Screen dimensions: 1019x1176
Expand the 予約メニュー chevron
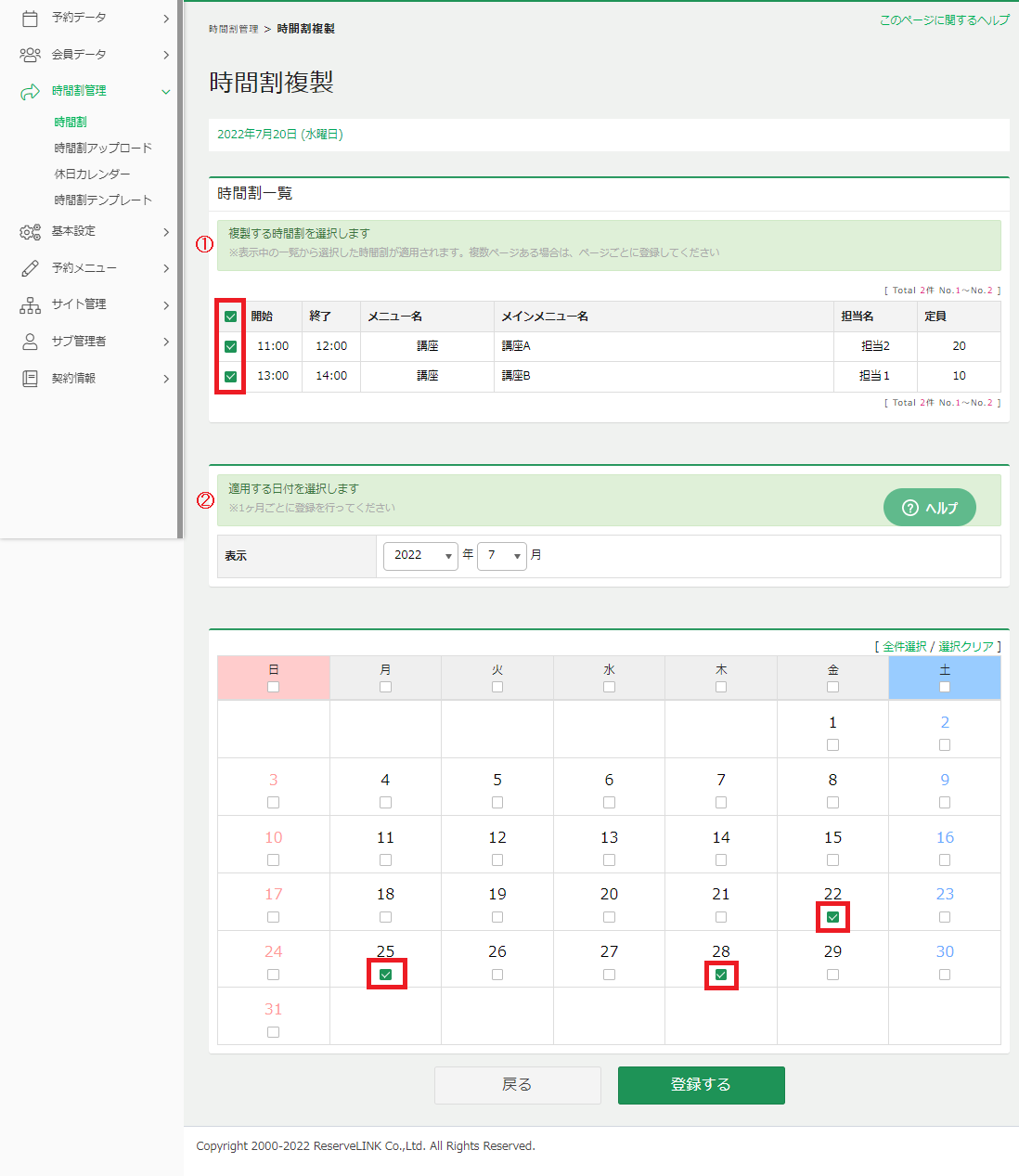coord(166,268)
